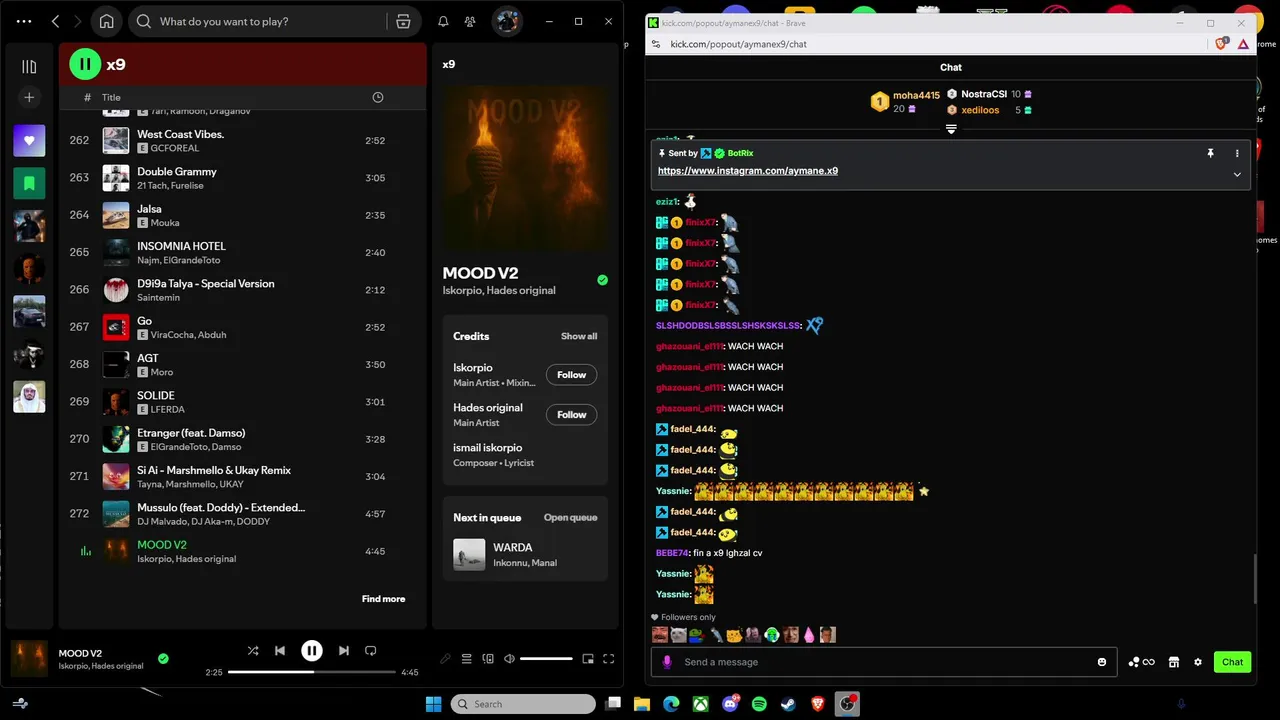Open Steam from the Windows taskbar
1280x720 pixels.
click(x=789, y=704)
